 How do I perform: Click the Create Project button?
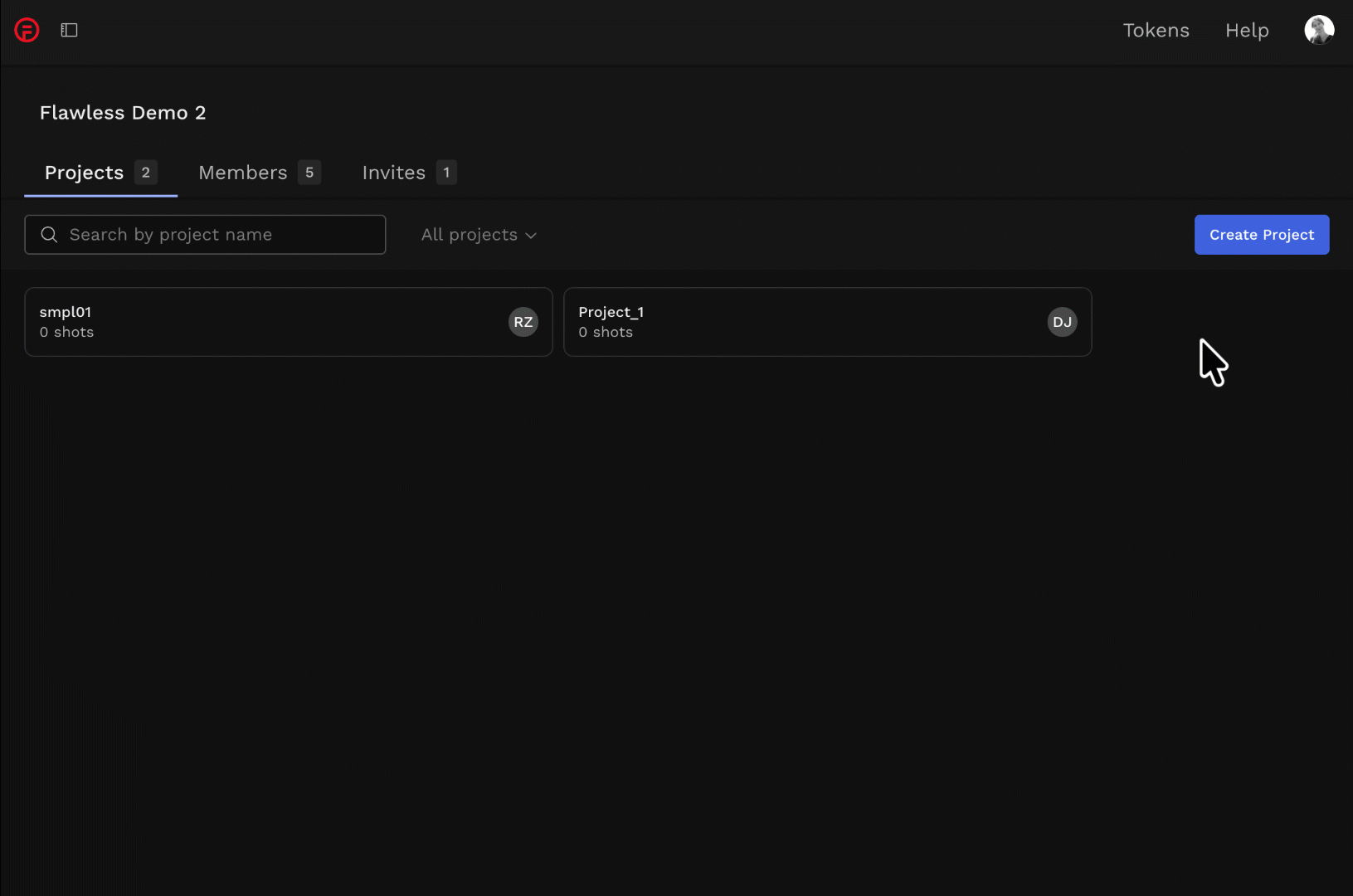[1262, 235]
